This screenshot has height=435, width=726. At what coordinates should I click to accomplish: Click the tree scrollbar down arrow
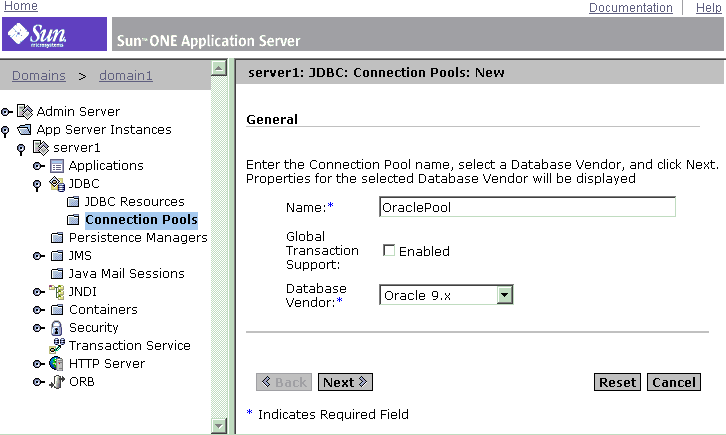click(219, 425)
